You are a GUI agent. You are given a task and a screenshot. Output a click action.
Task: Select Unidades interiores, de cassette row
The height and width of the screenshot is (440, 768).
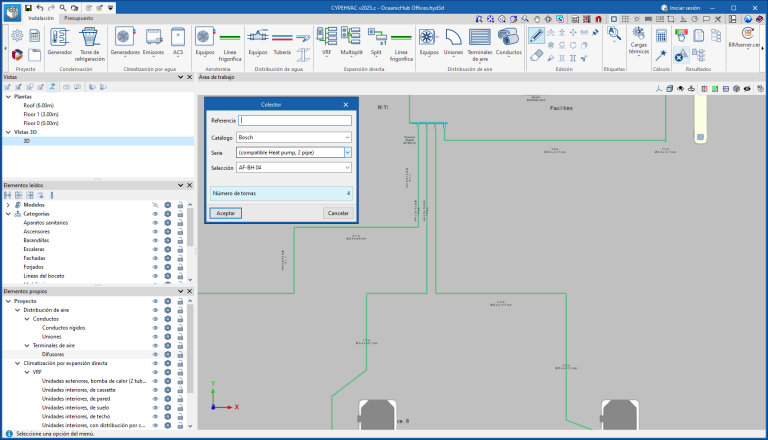[x=79, y=390]
